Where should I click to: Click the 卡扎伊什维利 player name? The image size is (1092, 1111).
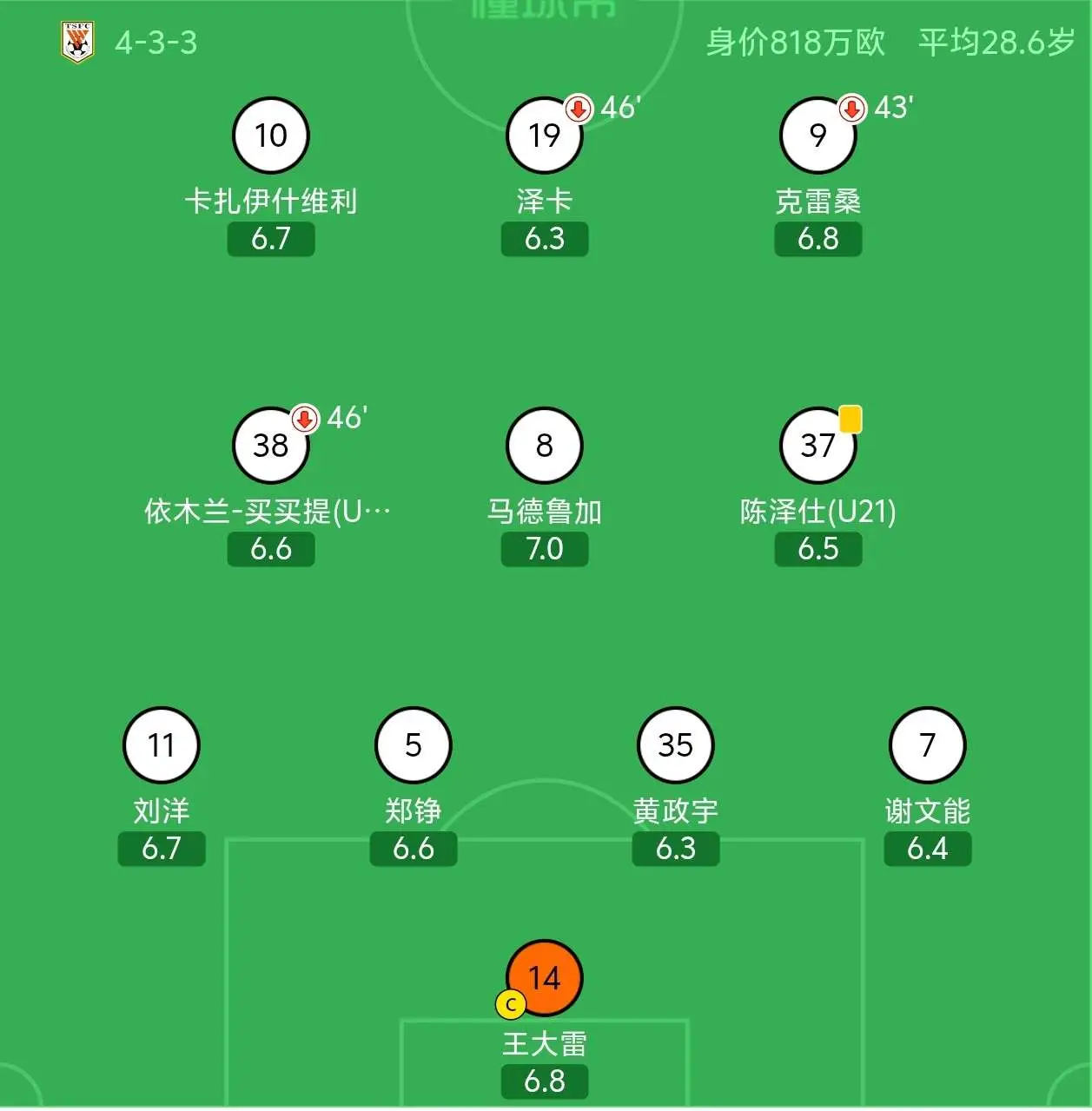click(x=271, y=202)
